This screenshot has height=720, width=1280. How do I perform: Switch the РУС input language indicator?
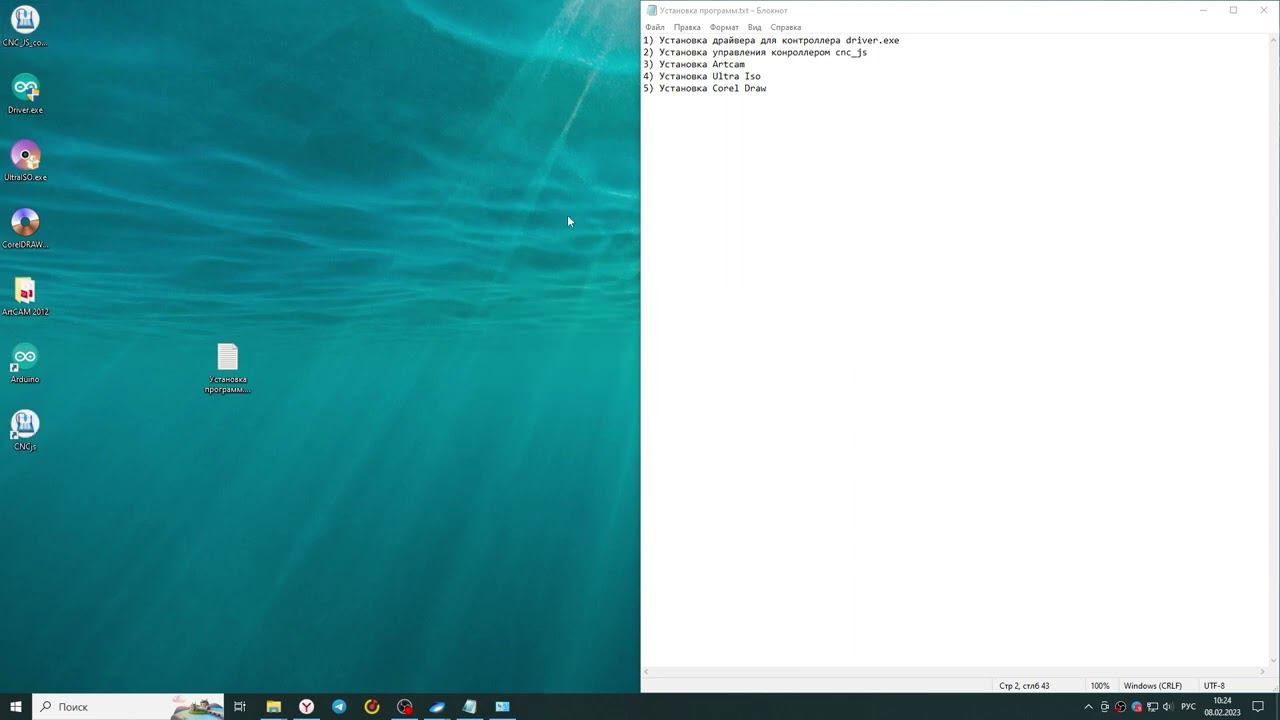pyautogui.click(x=1188, y=707)
